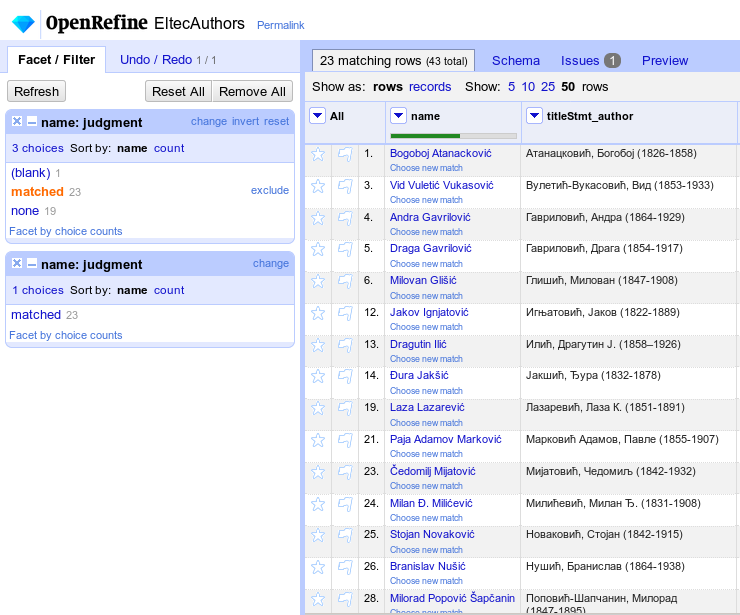Click the name column reconciliation progress bar
The height and width of the screenshot is (615, 740).
pos(454,136)
